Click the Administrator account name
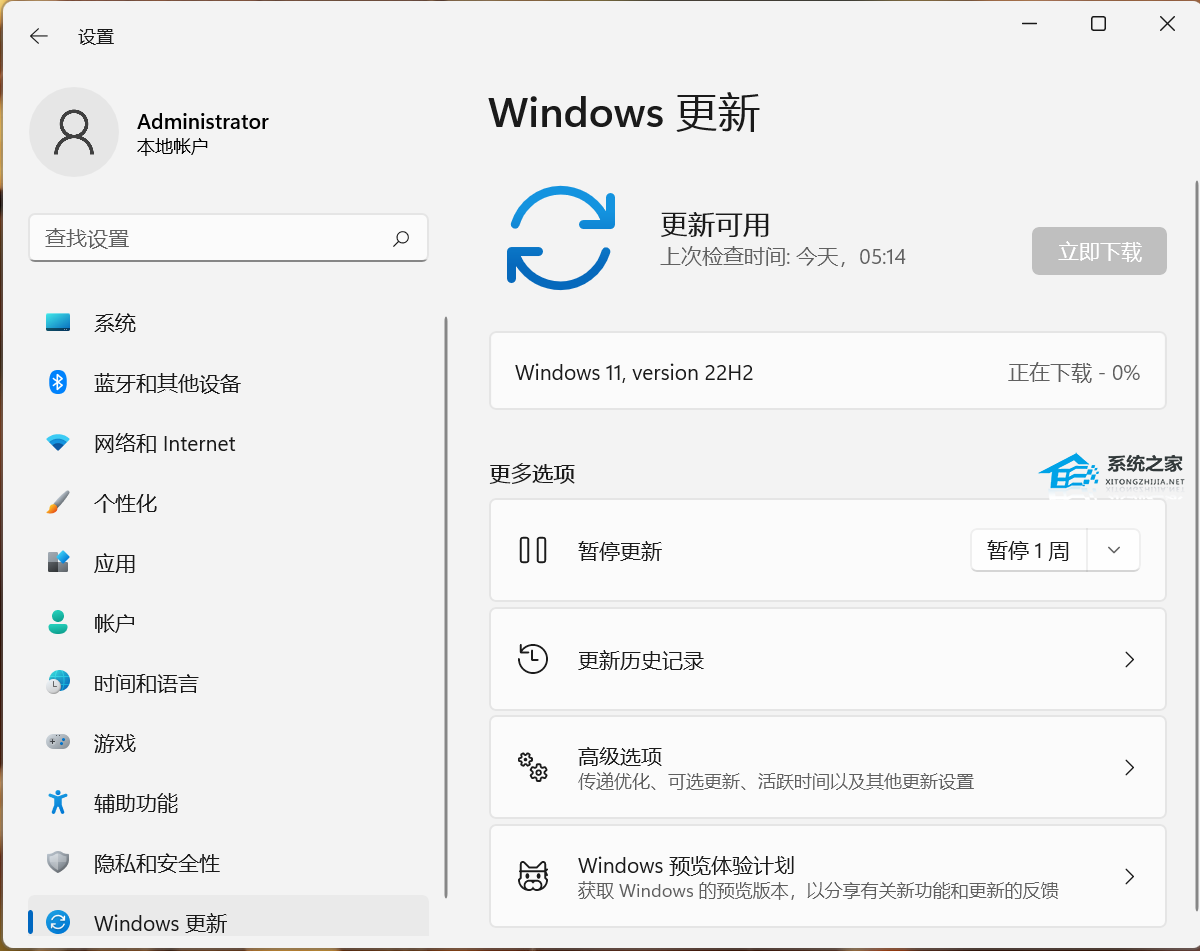The width and height of the screenshot is (1200, 951). coord(203,121)
